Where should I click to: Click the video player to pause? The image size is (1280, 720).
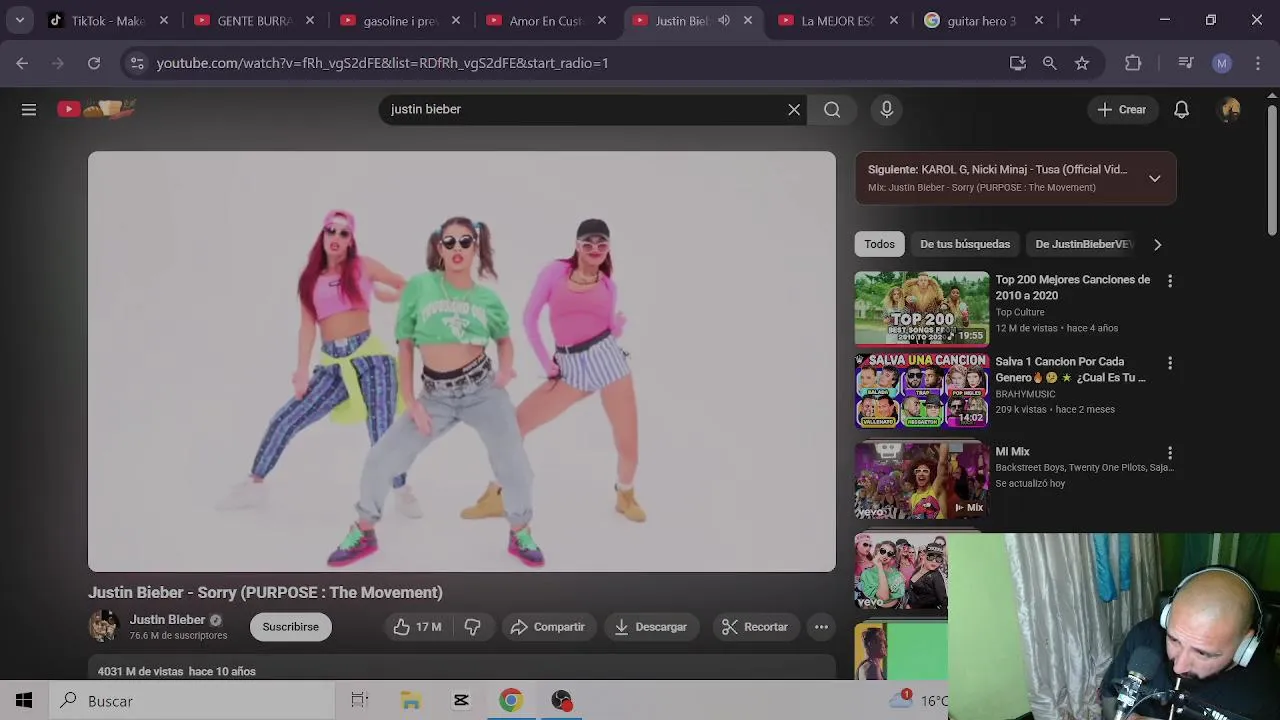pyautogui.click(x=462, y=362)
